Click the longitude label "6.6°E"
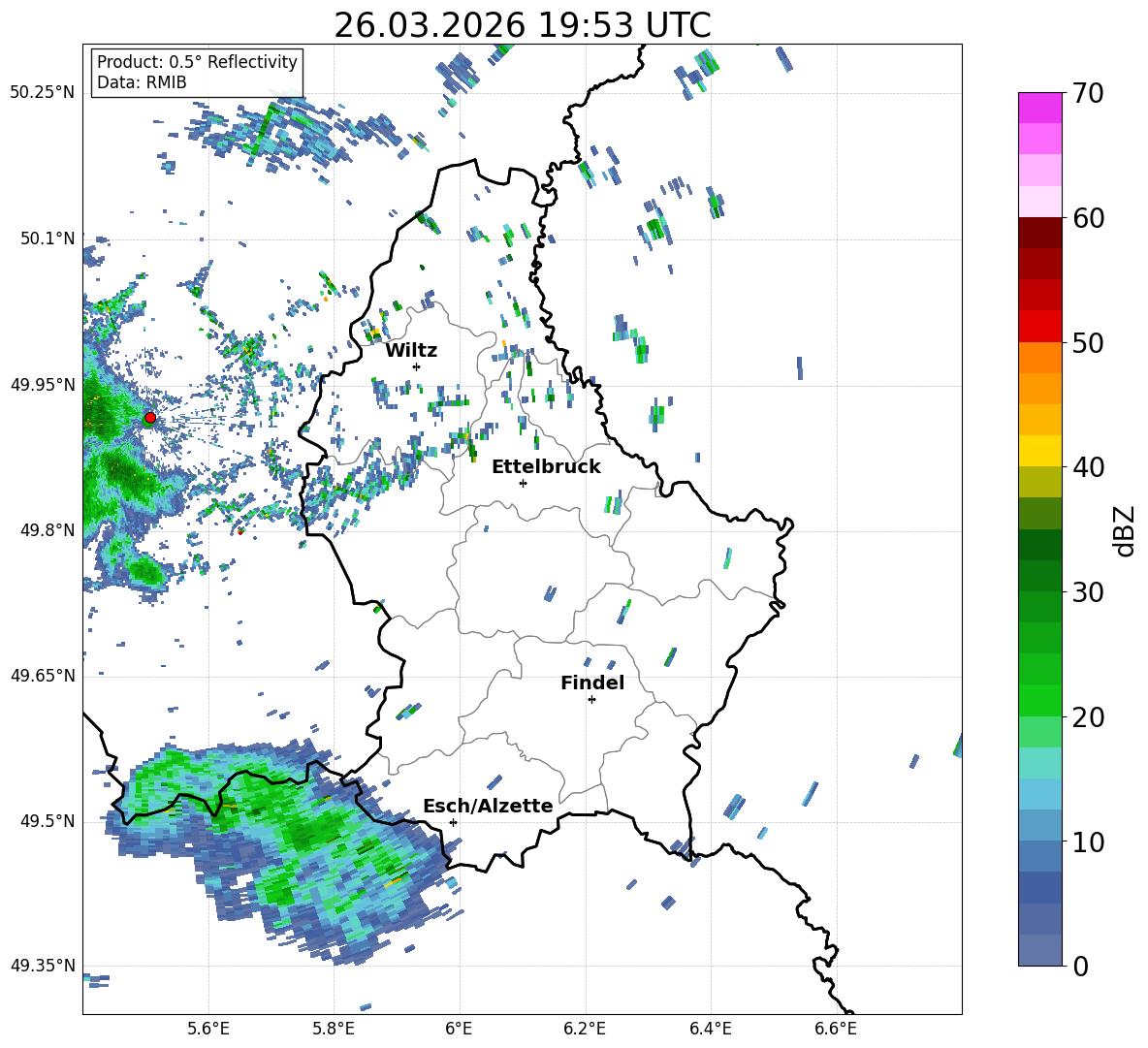1148x1048 pixels. (x=836, y=1029)
